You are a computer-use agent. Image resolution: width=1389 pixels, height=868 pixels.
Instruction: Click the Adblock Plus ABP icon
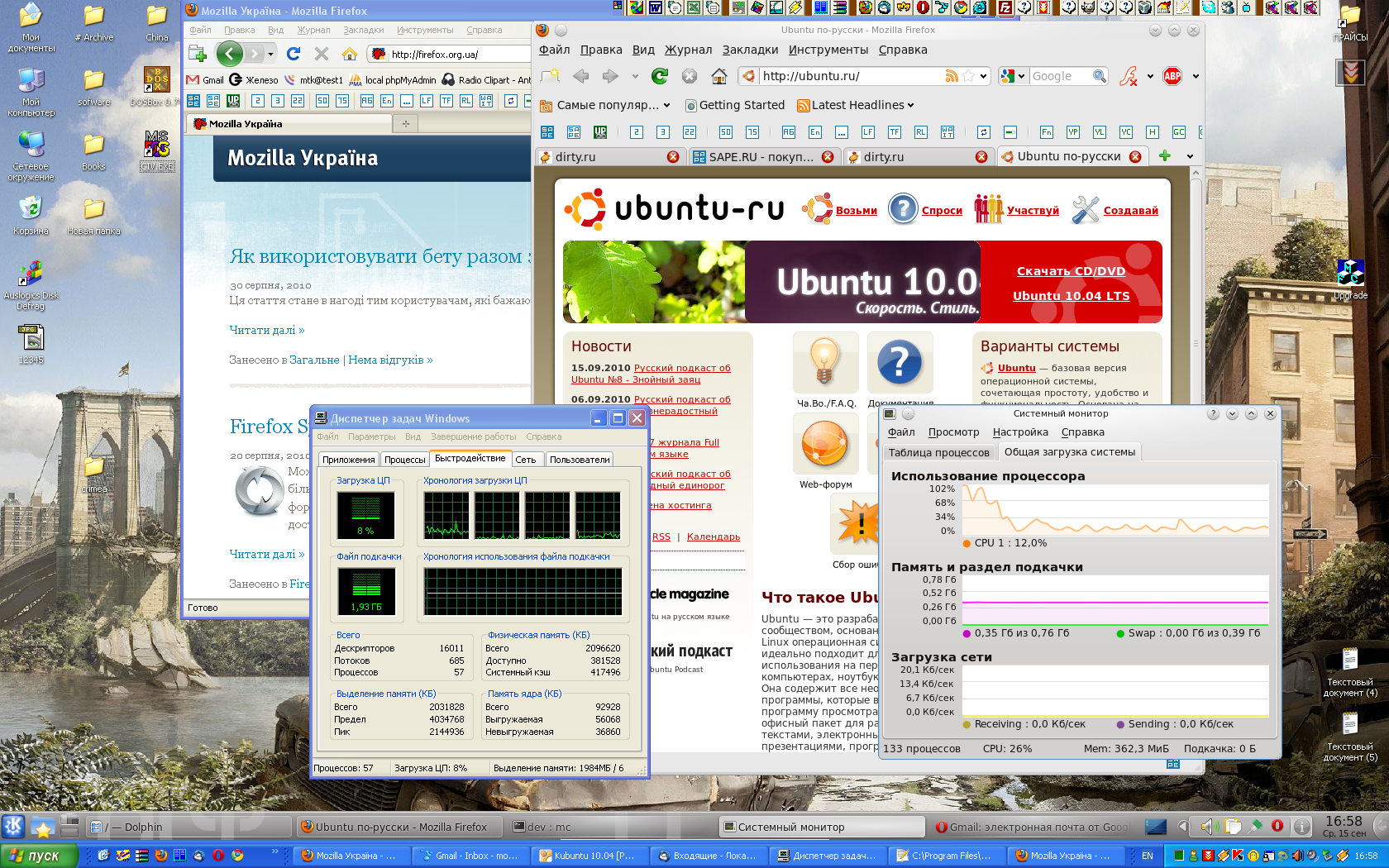(x=1172, y=76)
